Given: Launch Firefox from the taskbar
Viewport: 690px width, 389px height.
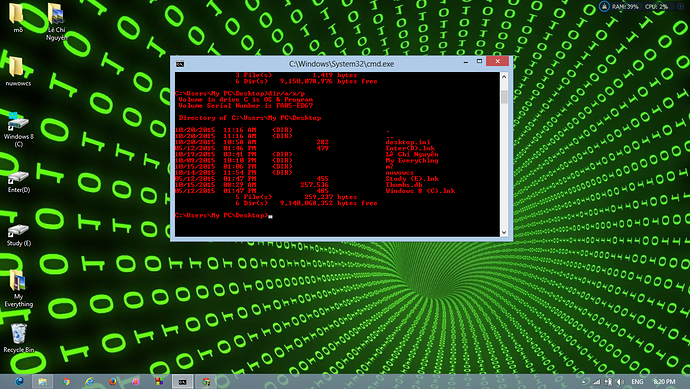Looking at the screenshot, I should (x=113, y=382).
